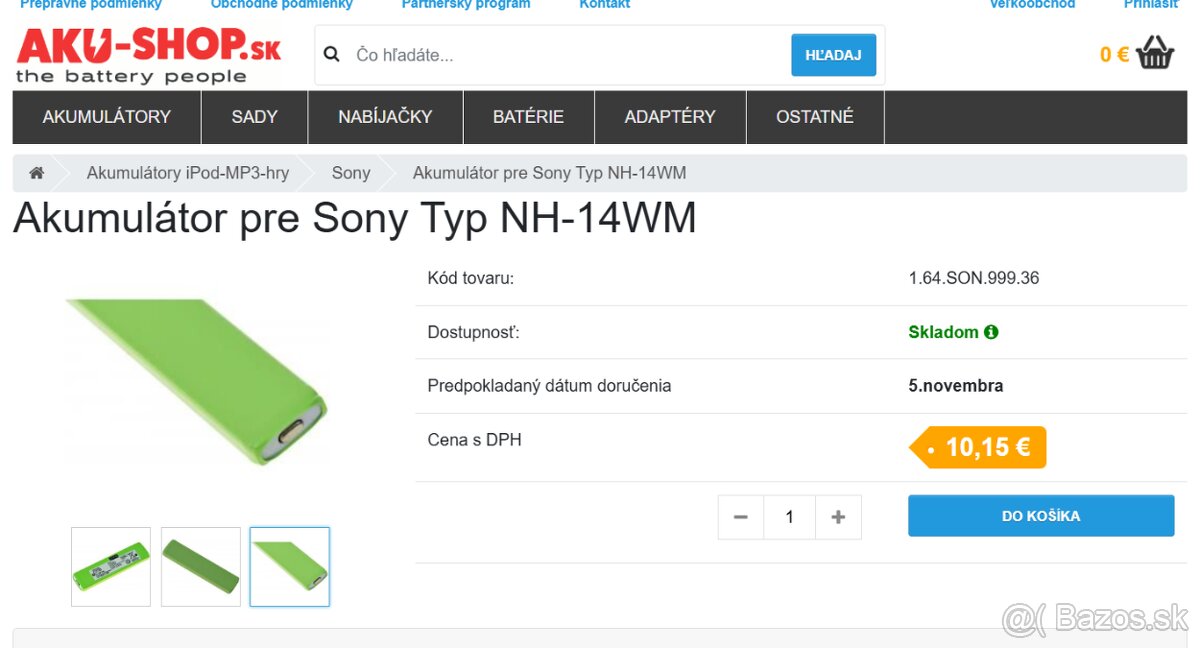1200x648 pixels.
Task: Select the SADY menu item
Action: tap(254, 117)
